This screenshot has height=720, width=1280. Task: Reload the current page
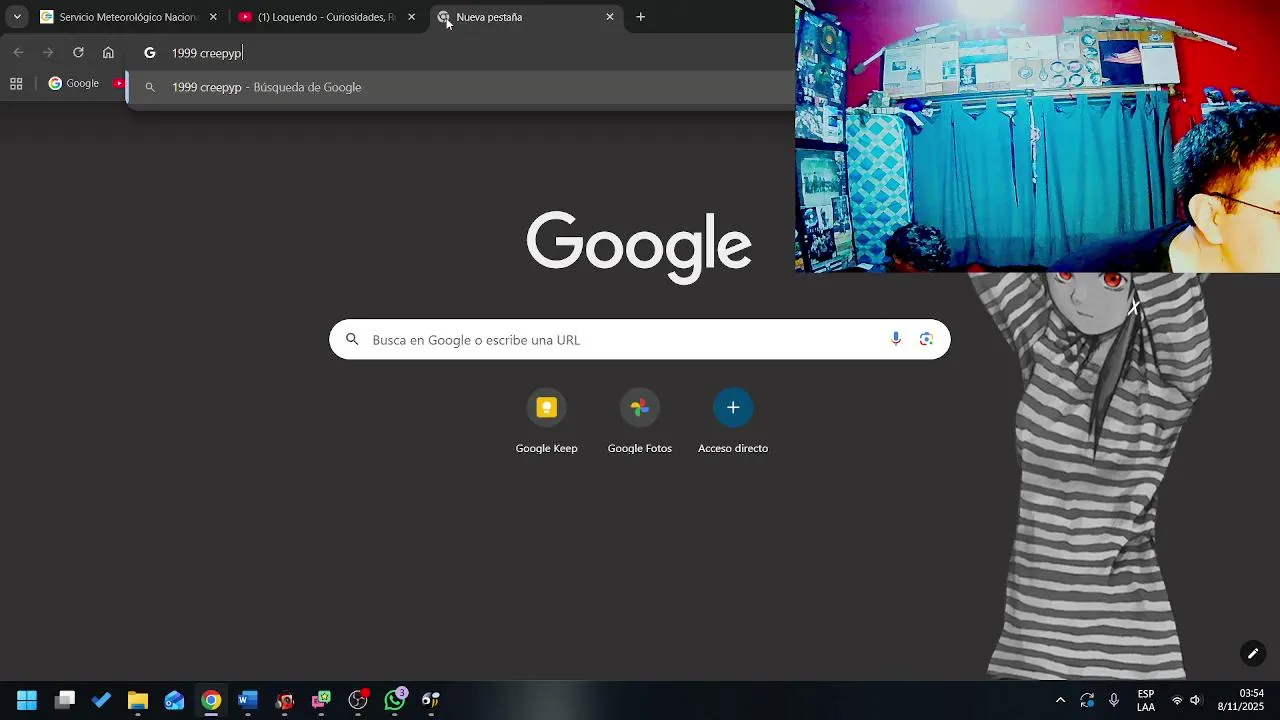tap(78, 53)
